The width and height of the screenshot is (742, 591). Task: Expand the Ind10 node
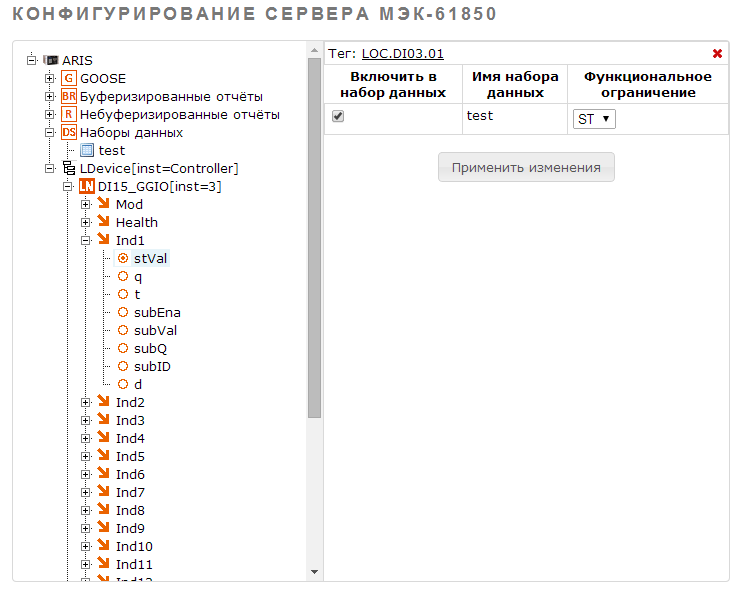[86, 546]
